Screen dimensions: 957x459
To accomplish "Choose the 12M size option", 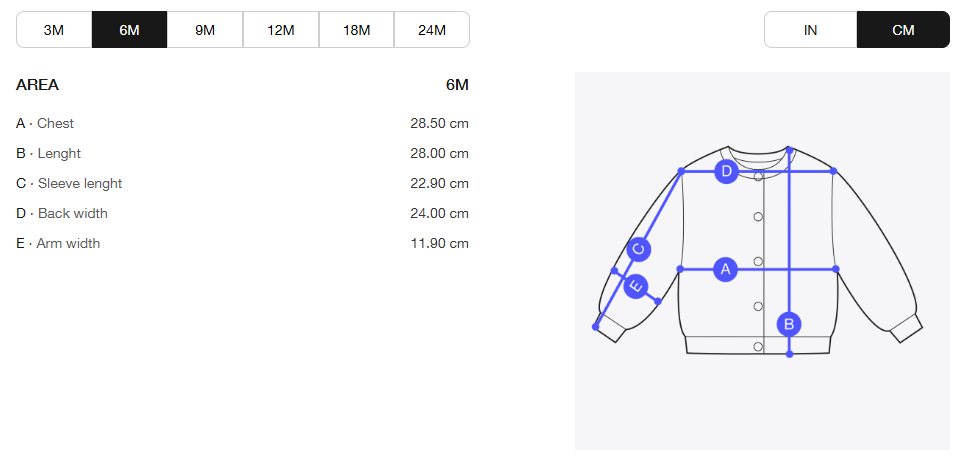I will [281, 30].
